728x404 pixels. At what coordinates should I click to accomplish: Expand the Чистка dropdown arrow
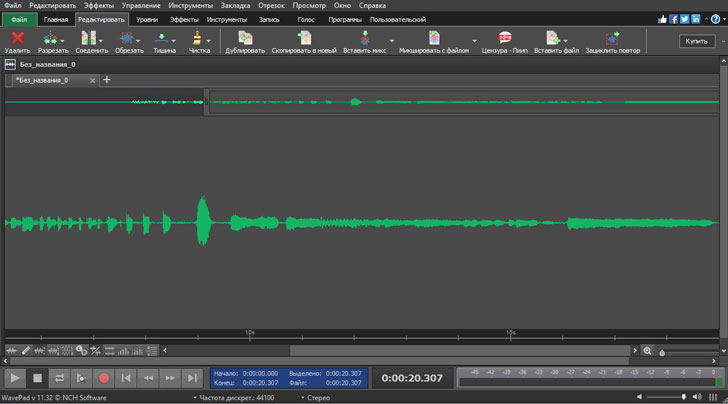click(x=209, y=41)
